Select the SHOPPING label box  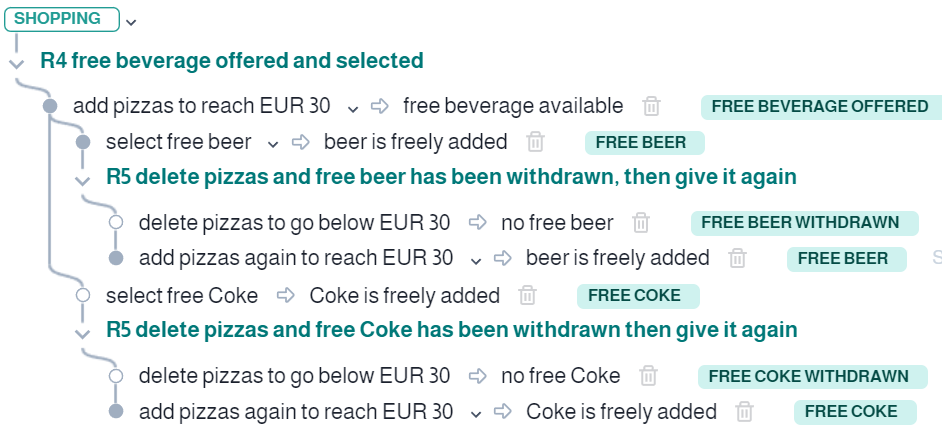(x=62, y=19)
